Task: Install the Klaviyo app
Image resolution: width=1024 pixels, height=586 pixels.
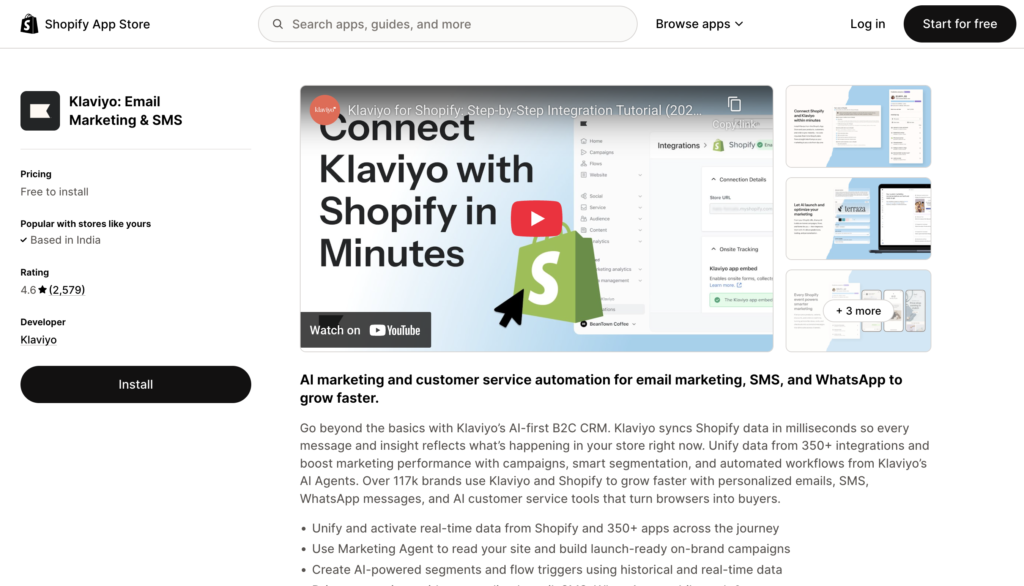Action: click(x=135, y=384)
